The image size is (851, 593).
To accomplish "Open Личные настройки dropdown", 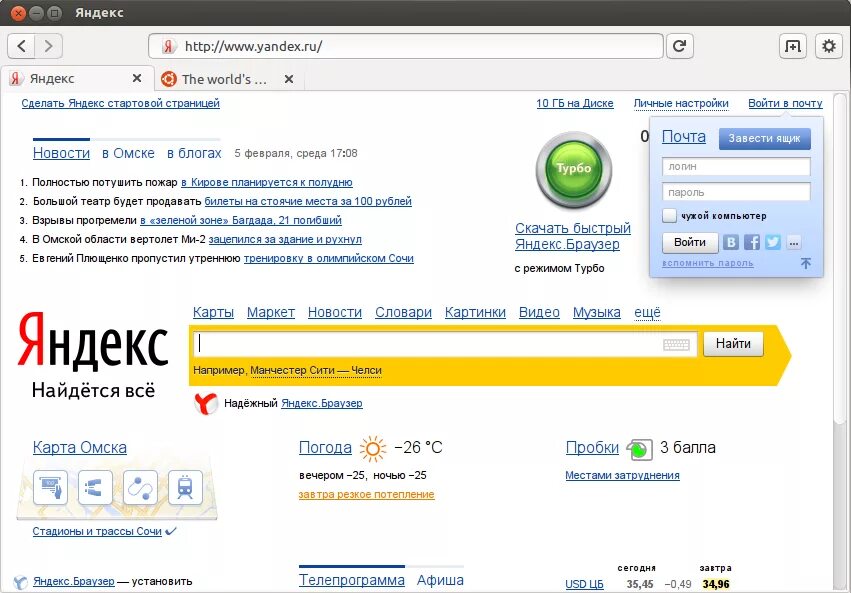I will point(681,103).
